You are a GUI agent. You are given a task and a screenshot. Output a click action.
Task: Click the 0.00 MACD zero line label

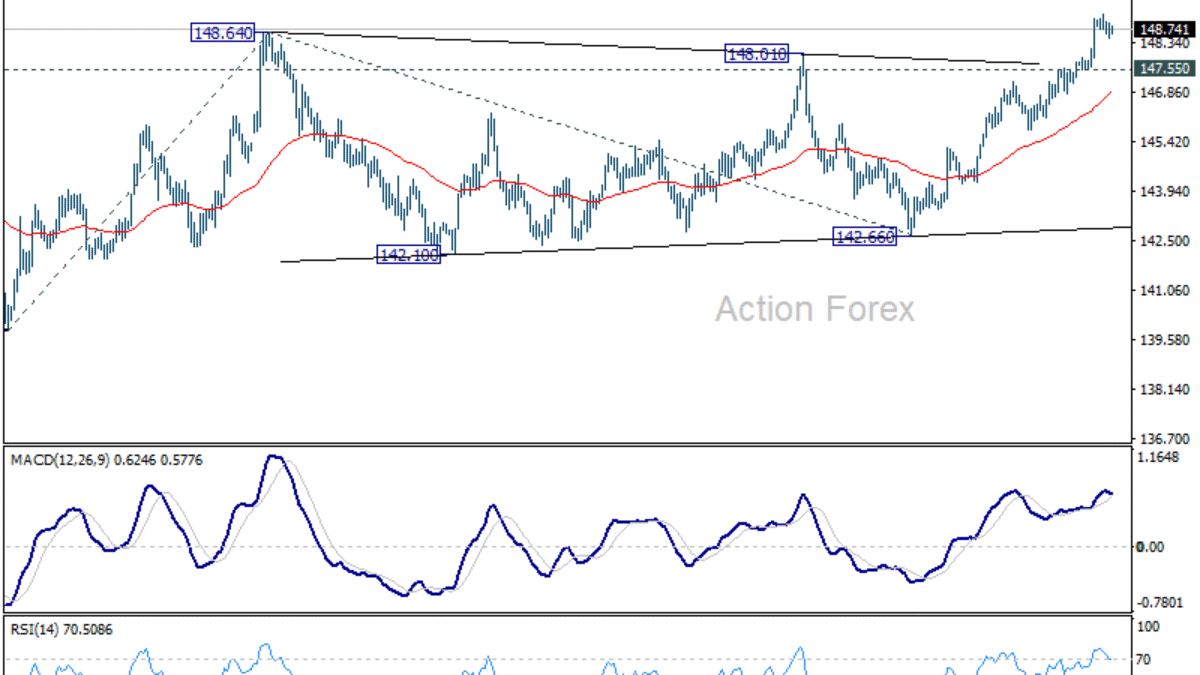point(1152,548)
